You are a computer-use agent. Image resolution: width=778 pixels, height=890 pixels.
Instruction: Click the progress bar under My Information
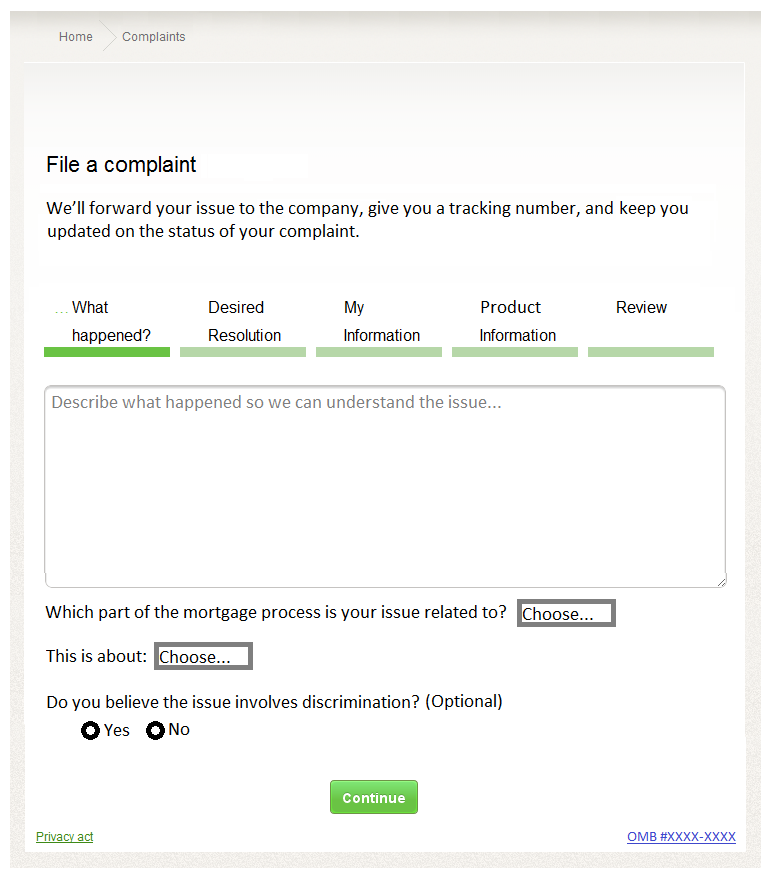click(379, 352)
